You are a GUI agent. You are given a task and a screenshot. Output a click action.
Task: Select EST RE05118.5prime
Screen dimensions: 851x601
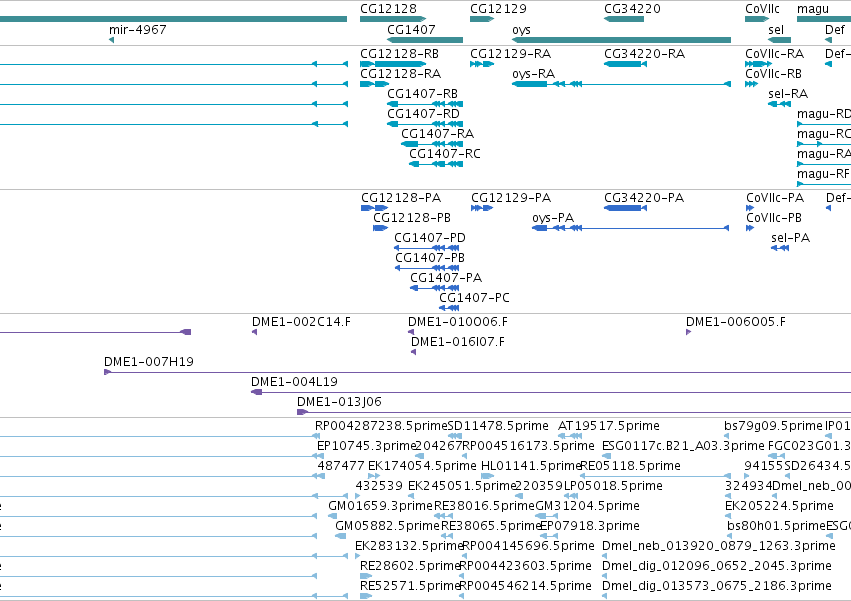(x=655, y=476)
